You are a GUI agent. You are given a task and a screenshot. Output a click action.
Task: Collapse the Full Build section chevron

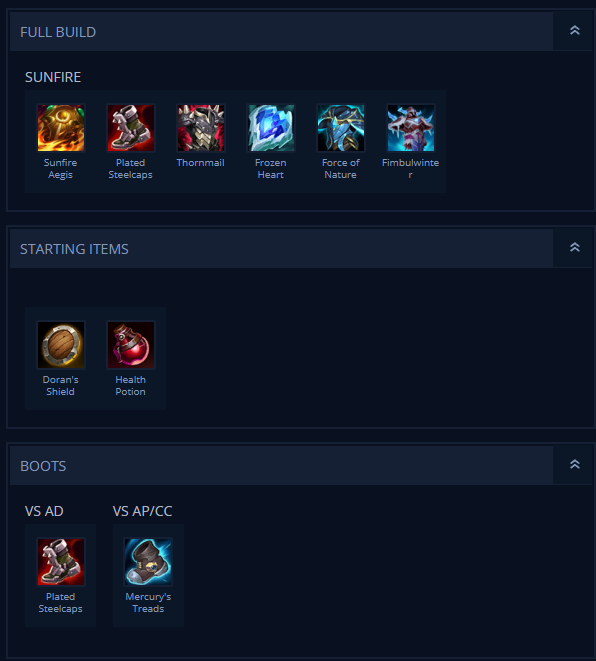pyautogui.click(x=575, y=30)
